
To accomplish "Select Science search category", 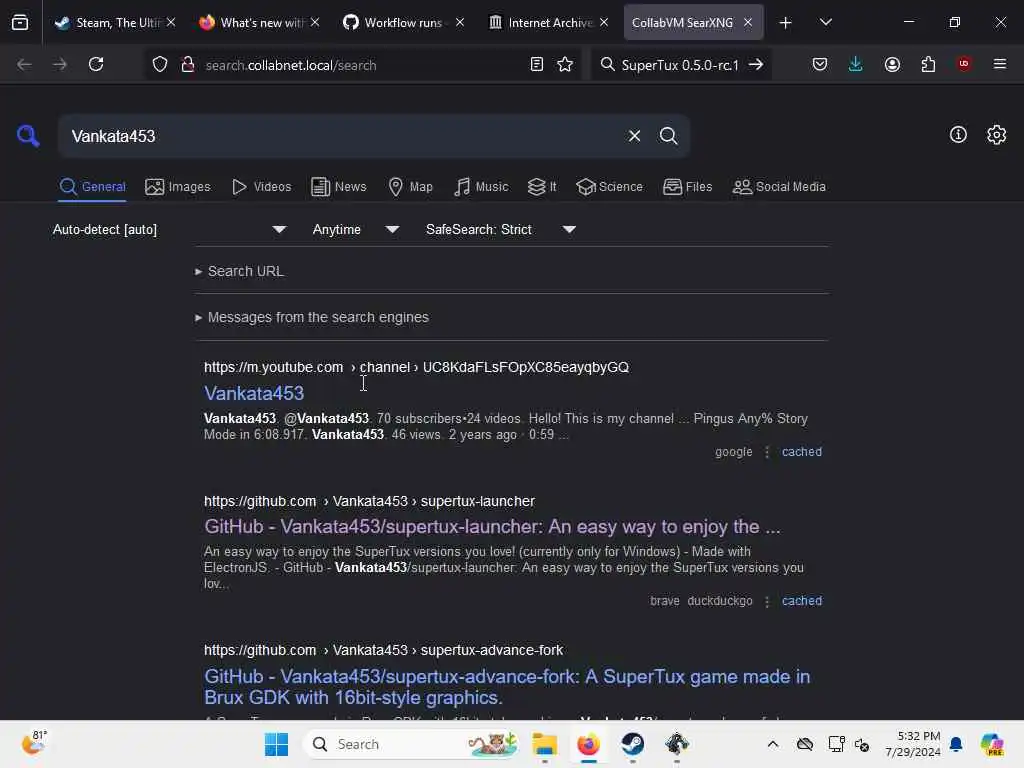I will (x=609, y=187).
